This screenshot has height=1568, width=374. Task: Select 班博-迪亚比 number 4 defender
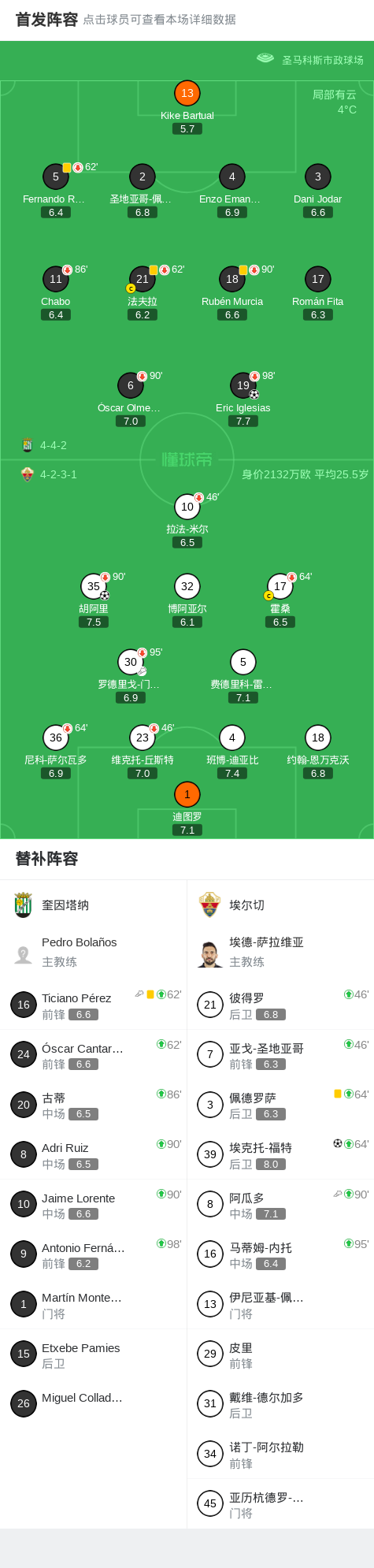[x=231, y=738]
